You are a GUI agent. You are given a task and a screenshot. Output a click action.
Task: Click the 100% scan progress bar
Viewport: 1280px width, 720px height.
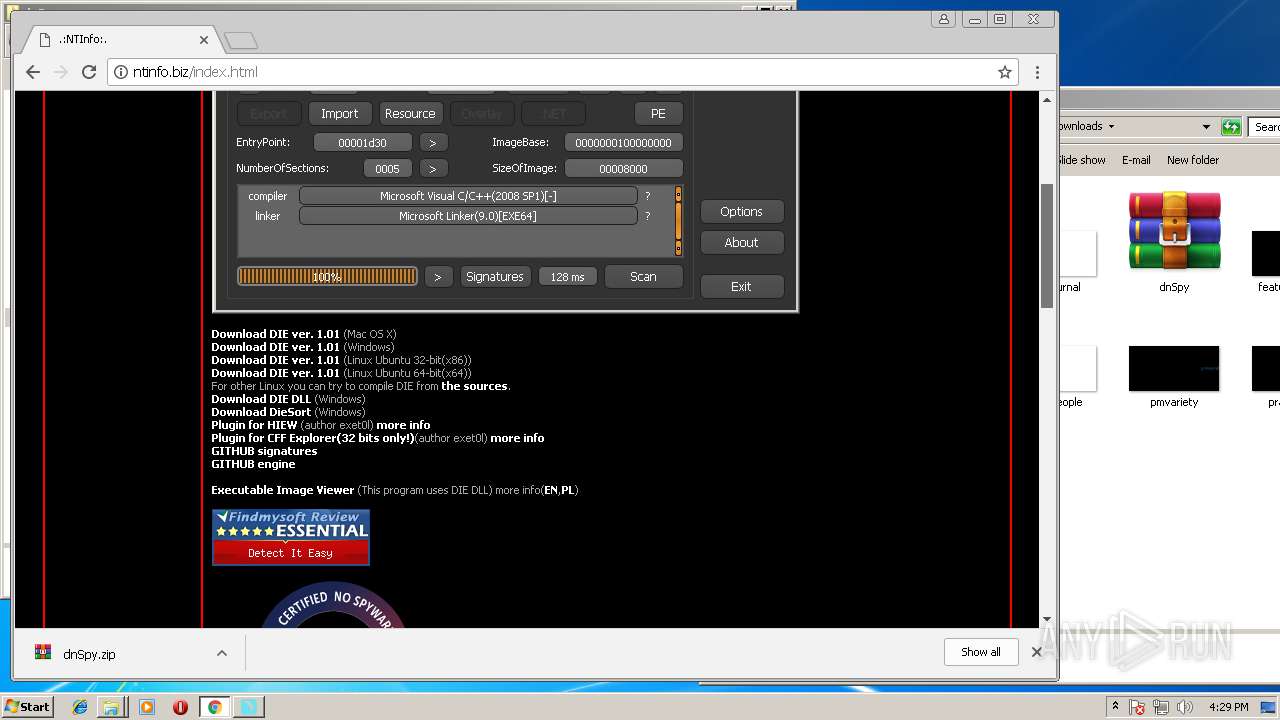pos(327,276)
